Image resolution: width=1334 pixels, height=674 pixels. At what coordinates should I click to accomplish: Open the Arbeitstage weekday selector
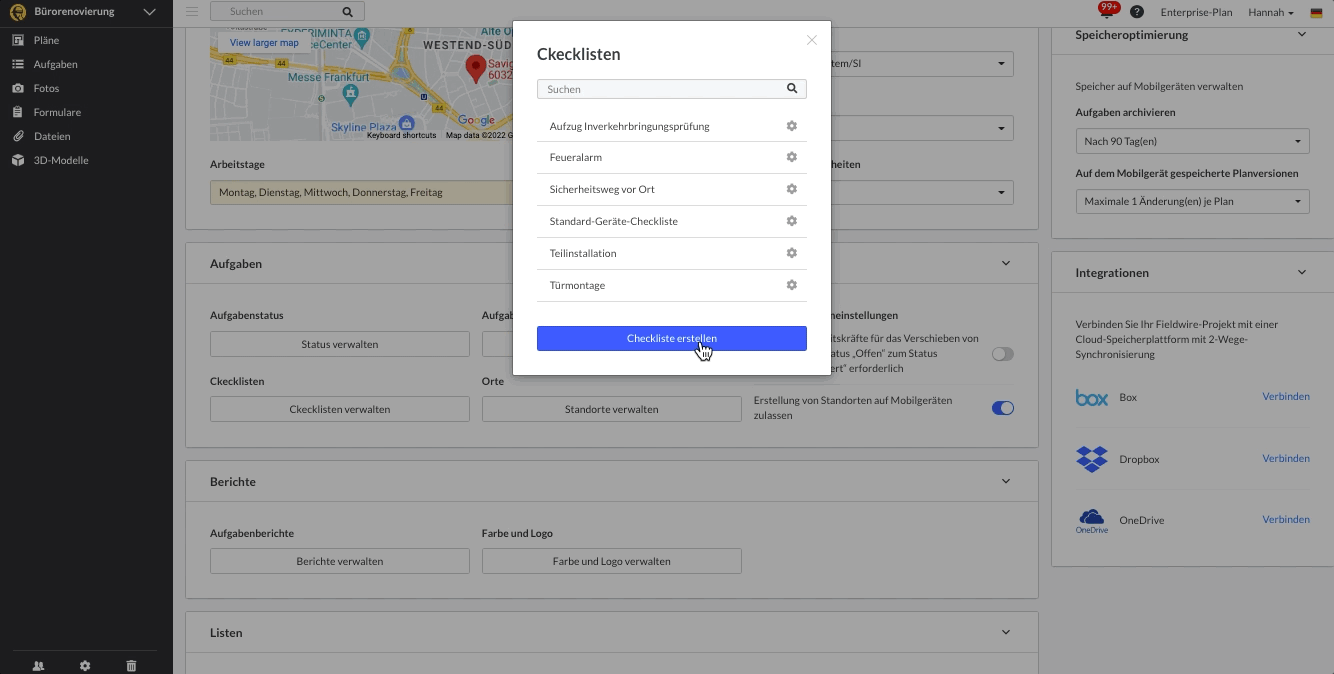(361, 192)
